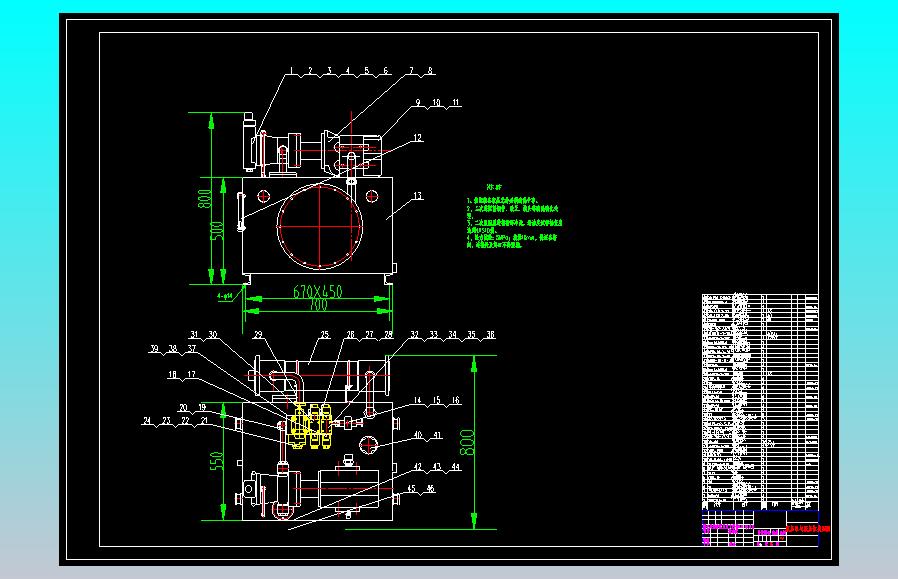Viewport: 898px width, 579px height.
Task: Click the part number label 19
Action: tap(202, 408)
